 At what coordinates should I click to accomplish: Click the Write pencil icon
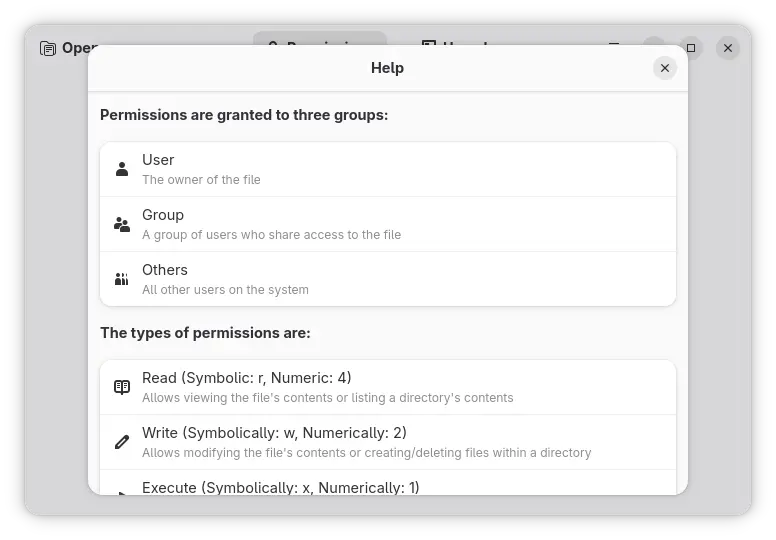pyautogui.click(x=122, y=442)
